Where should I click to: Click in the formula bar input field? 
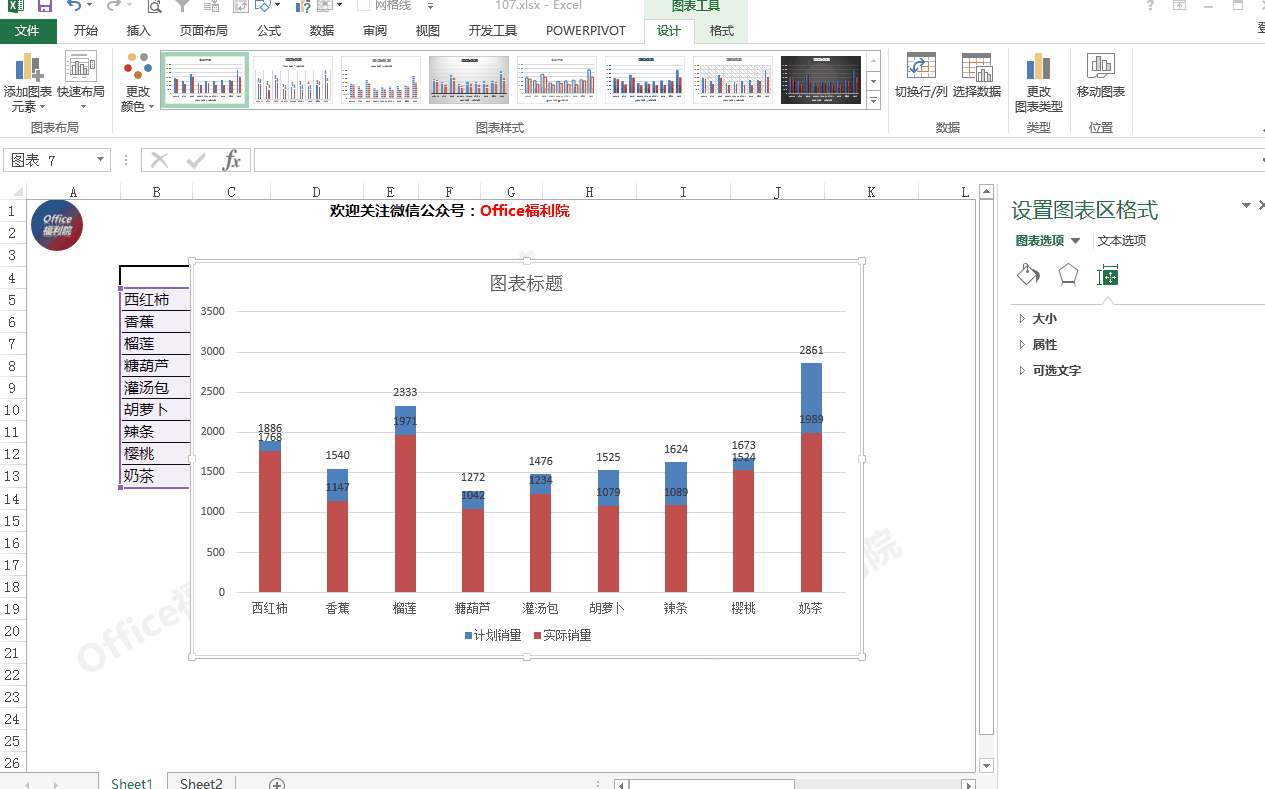(757, 160)
